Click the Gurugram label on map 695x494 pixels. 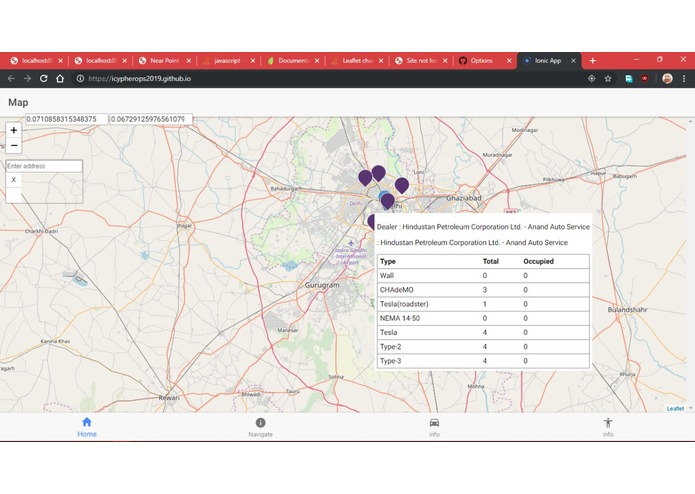pos(322,285)
